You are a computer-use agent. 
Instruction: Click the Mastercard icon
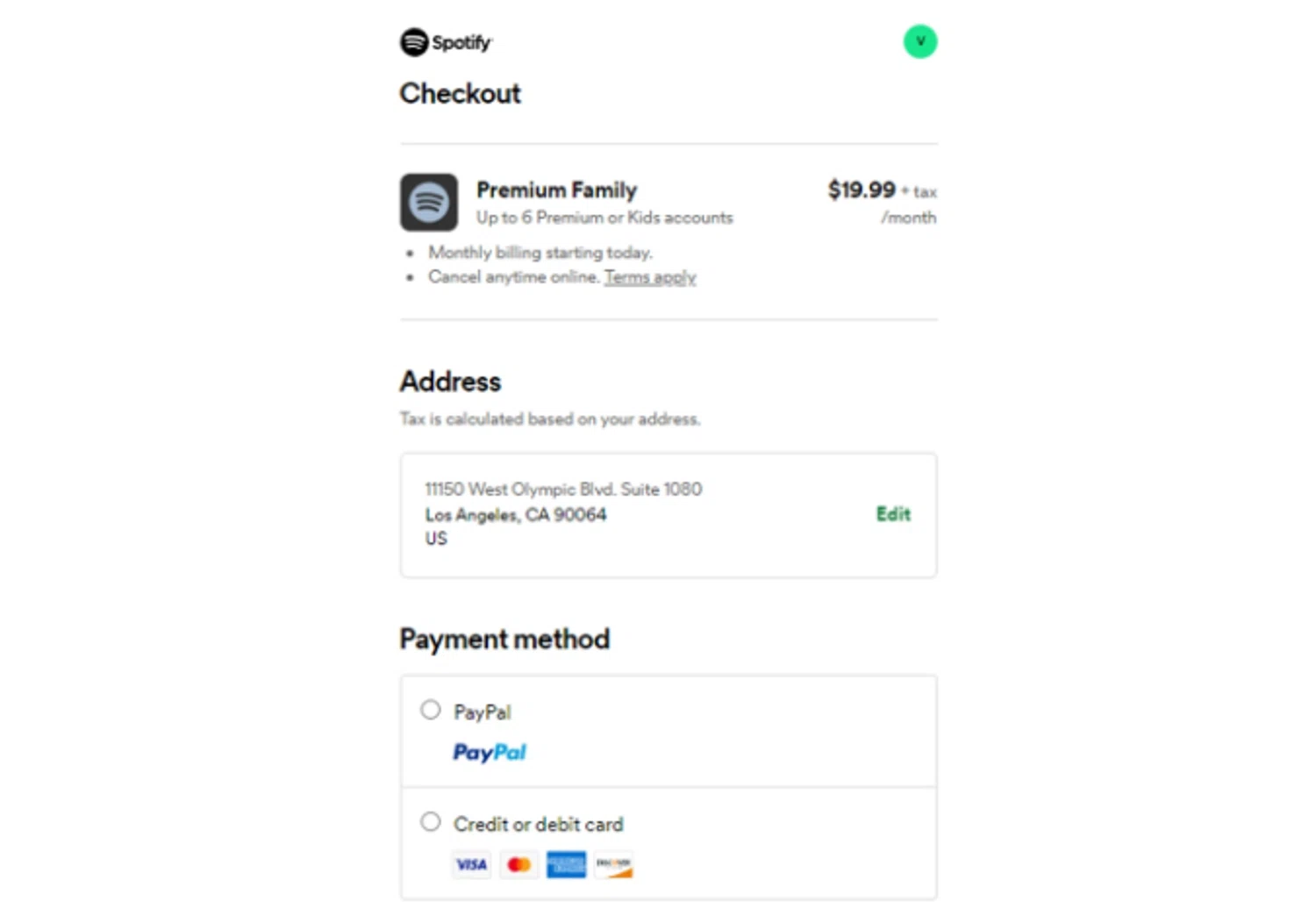coord(519,864)
